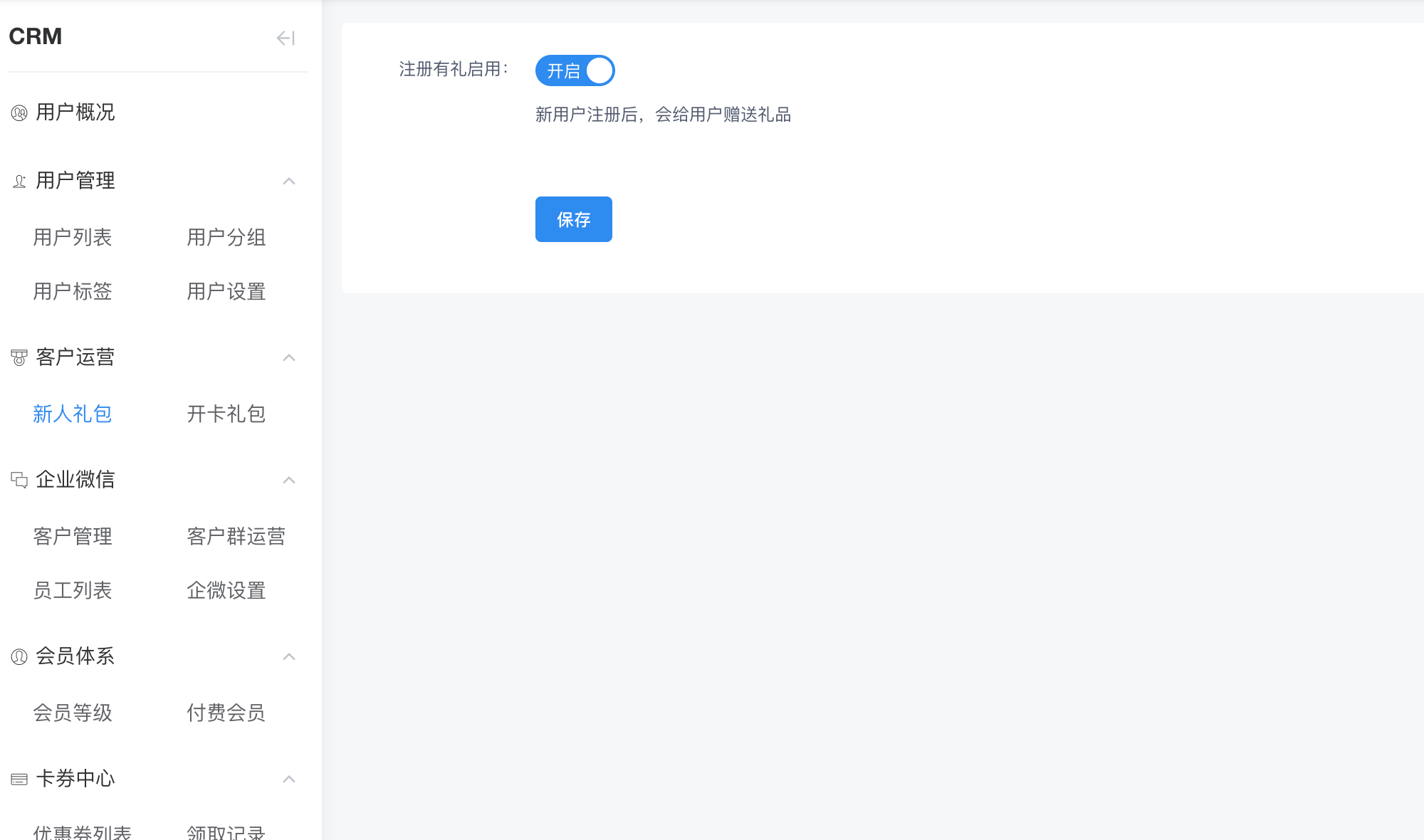
Task: Collapse the 客户运营 section chevron
Action: tap(289, 357)
